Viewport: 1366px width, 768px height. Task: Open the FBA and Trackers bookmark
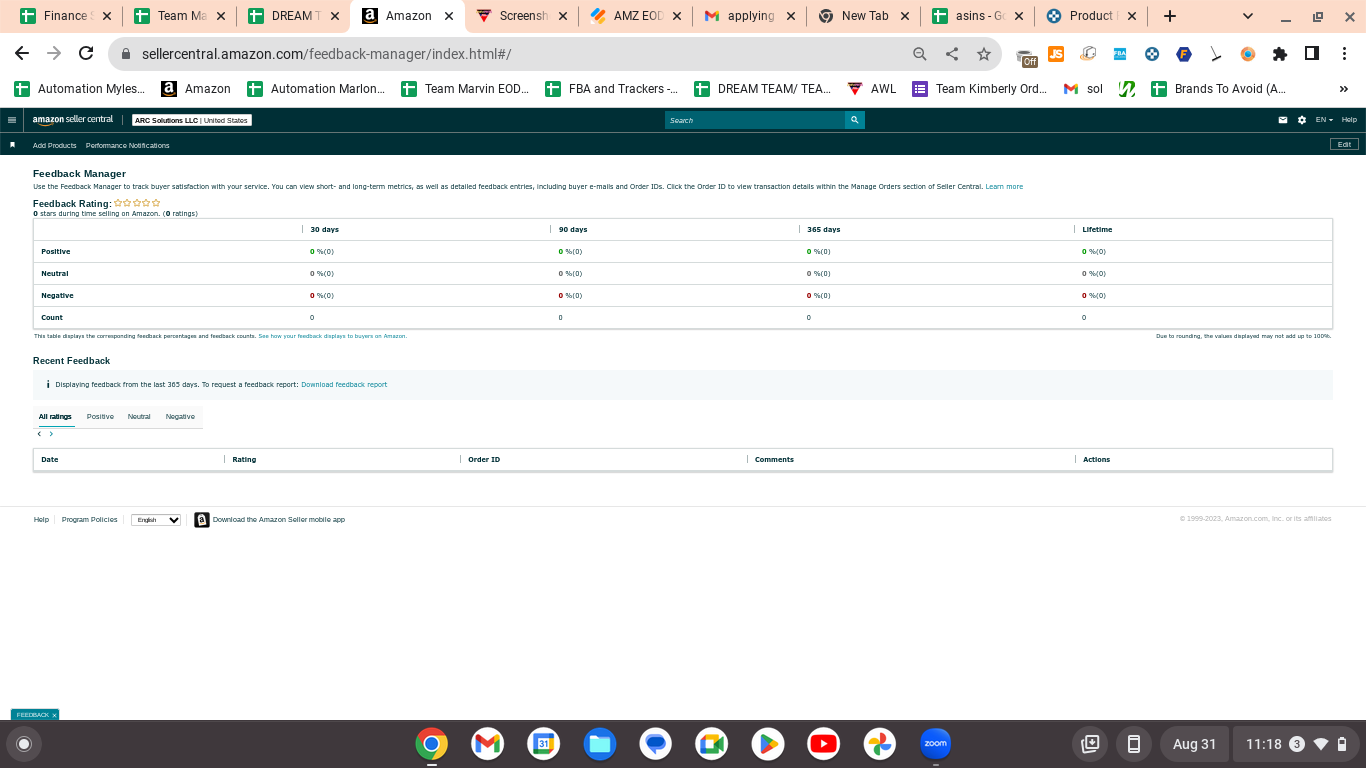coord(612,89)
